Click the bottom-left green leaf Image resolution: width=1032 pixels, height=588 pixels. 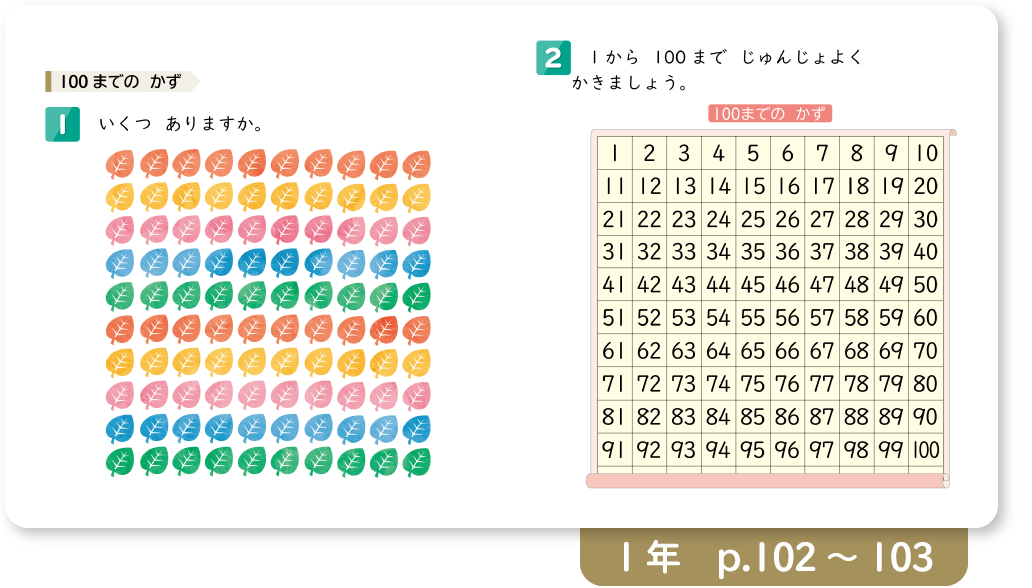(x=119, y=461)
